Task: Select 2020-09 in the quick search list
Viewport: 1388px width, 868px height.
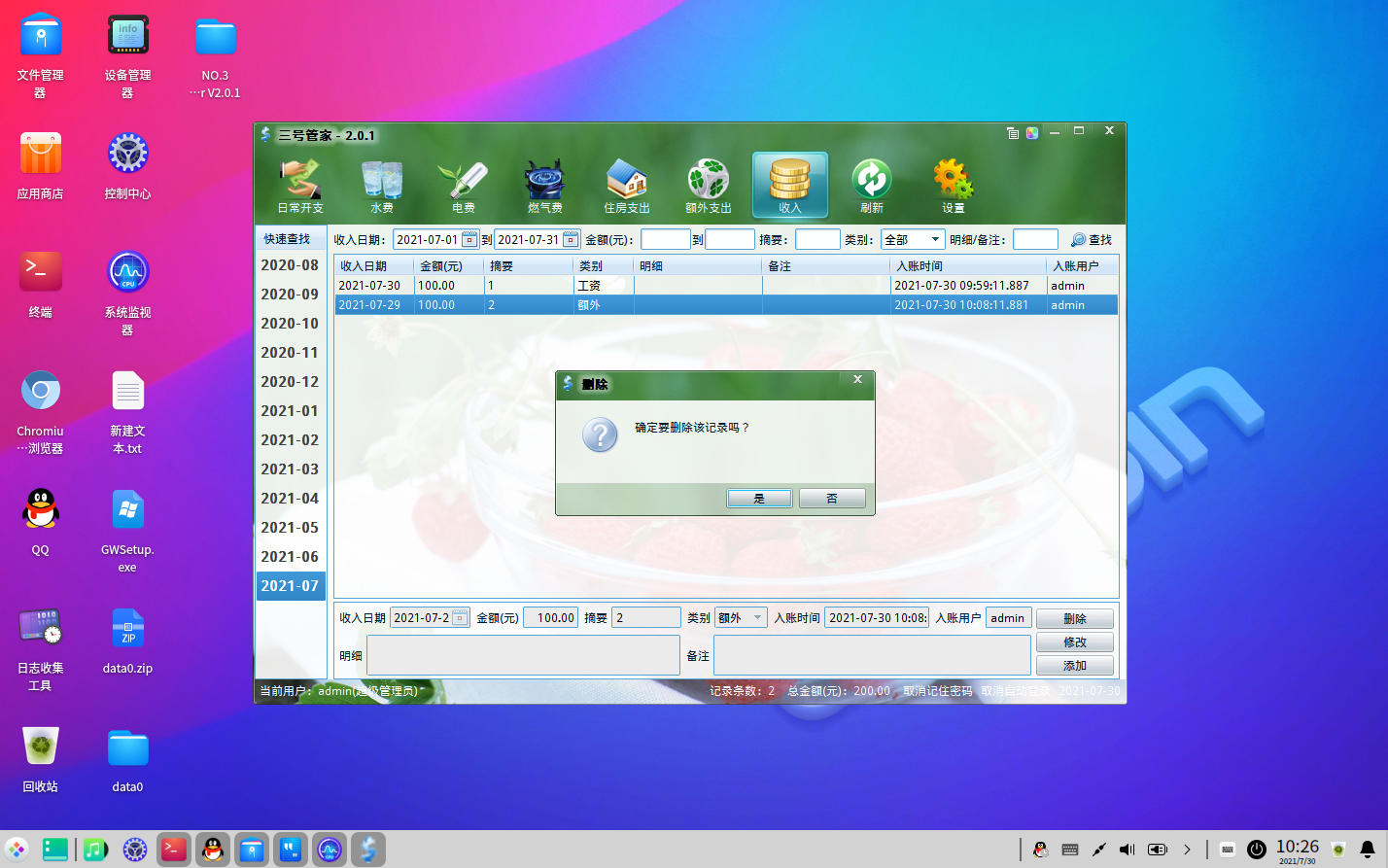Action: pos(290,295)
